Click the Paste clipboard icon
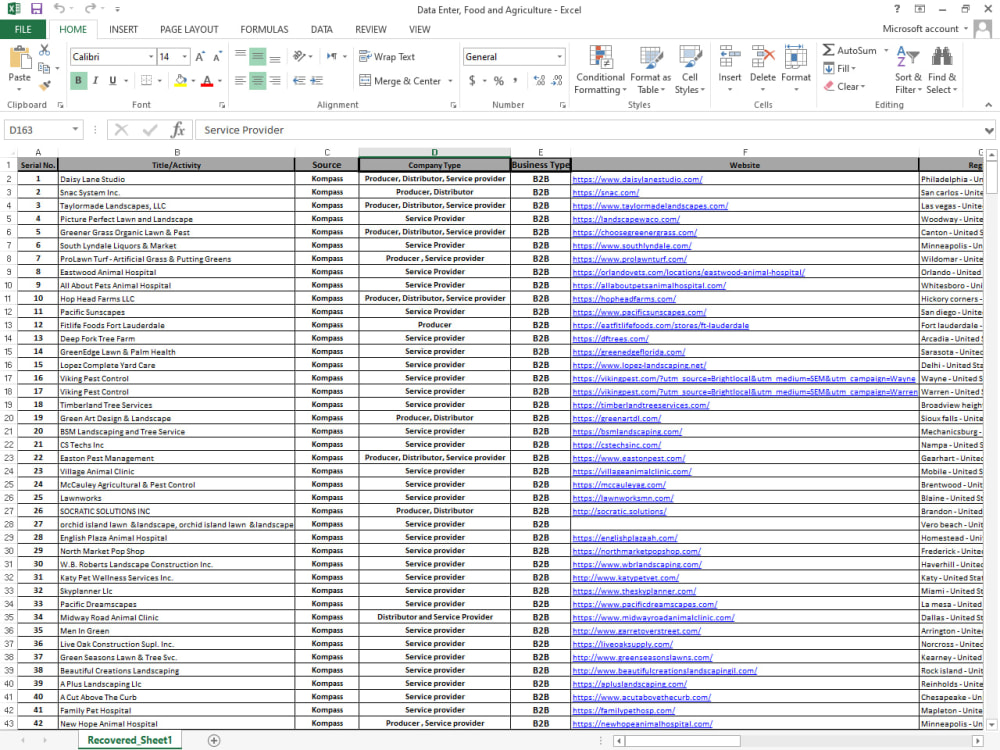1000x750 pixels. point(20,57)
